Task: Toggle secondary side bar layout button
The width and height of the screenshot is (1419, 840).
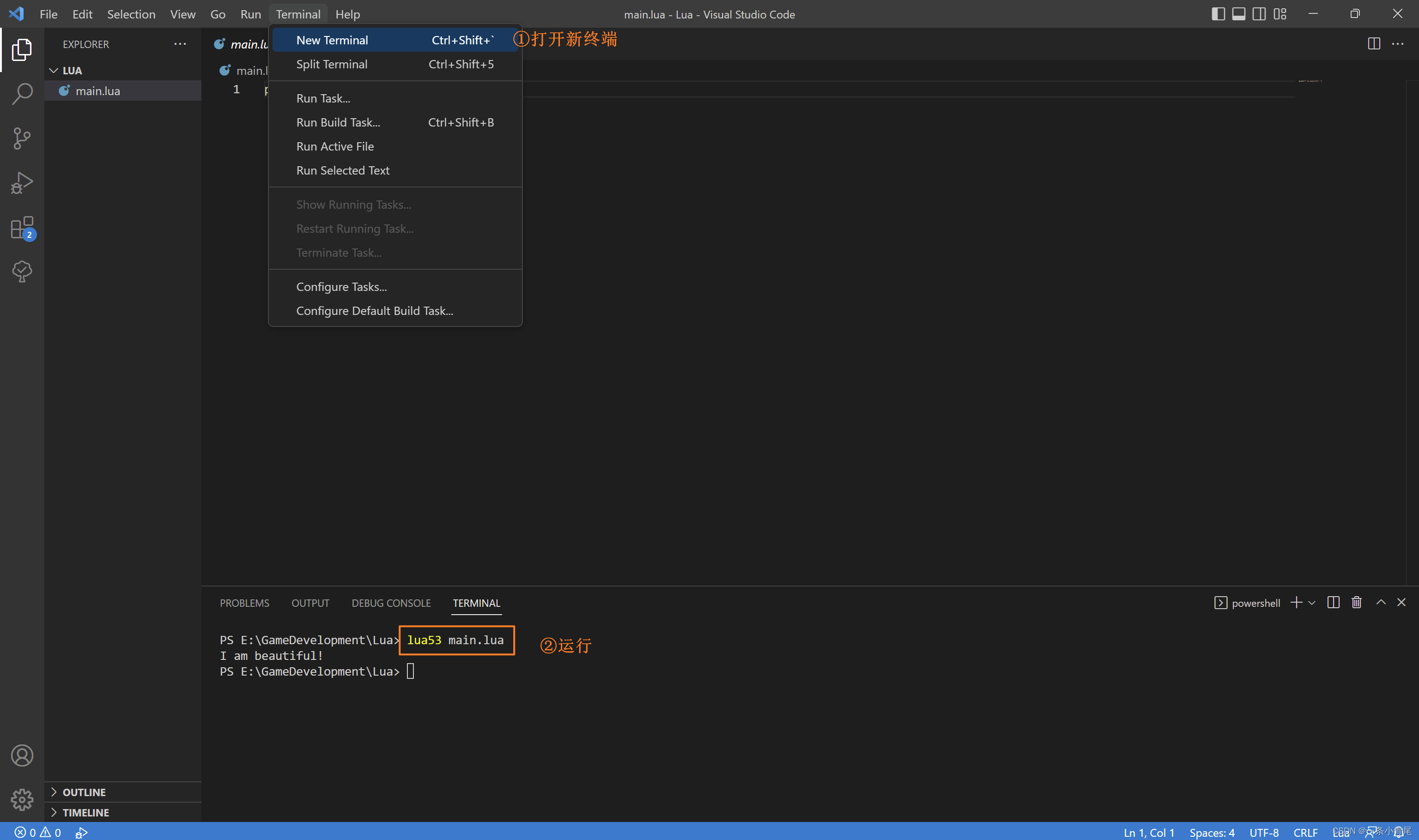Action: [x=1259, y=14]
